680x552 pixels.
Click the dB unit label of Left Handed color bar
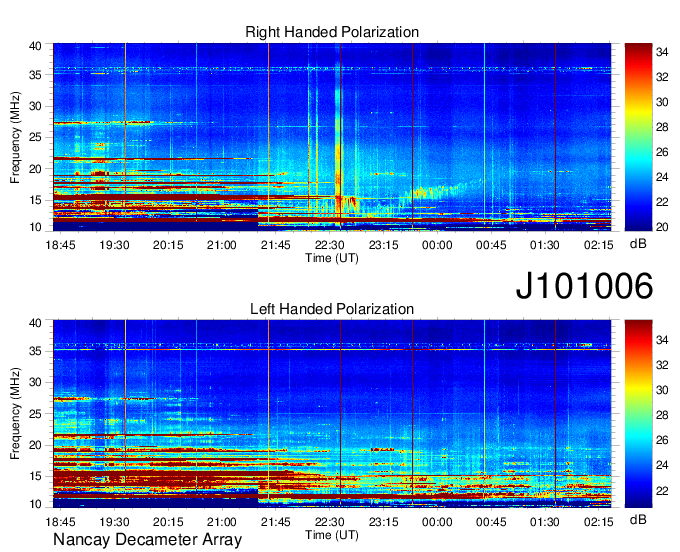click(x=638, y=519)
